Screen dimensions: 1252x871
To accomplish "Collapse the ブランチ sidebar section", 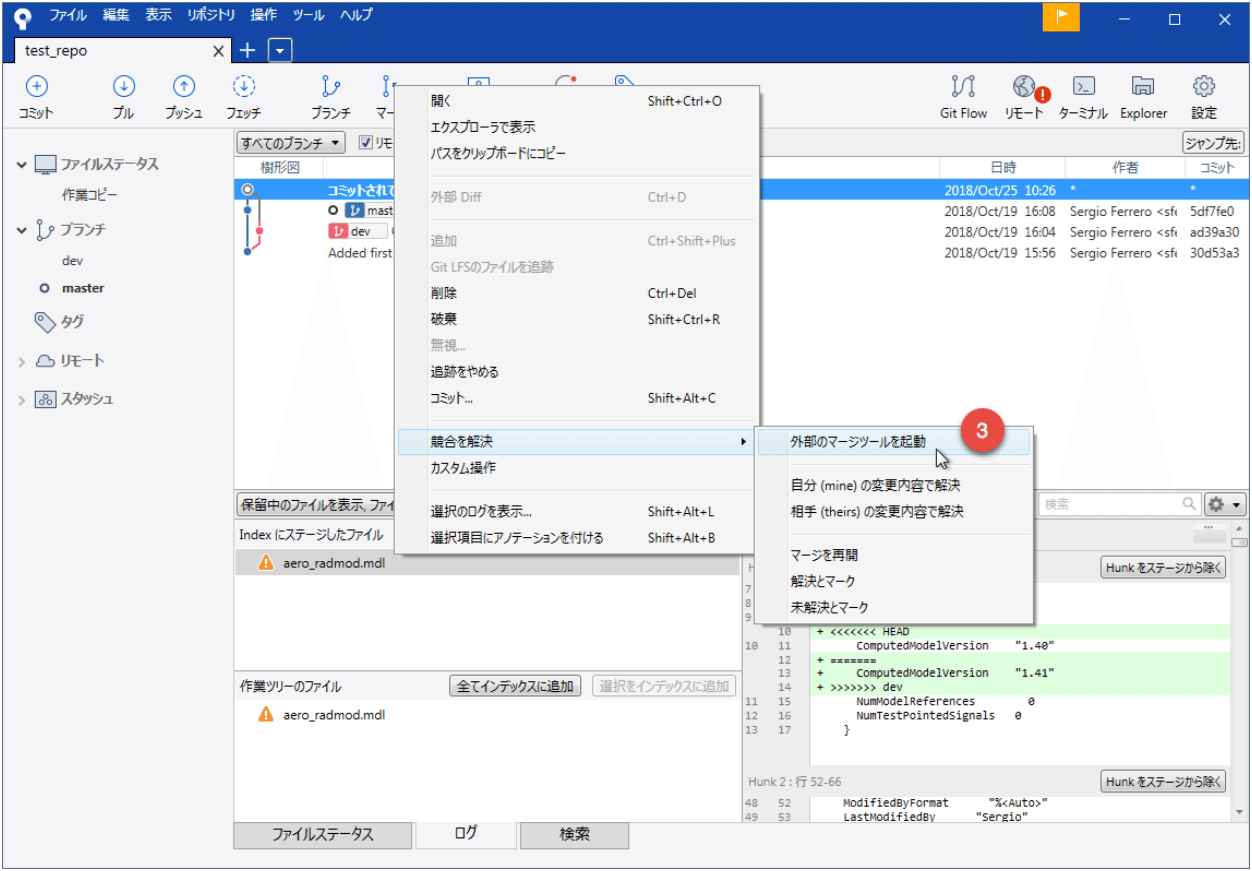I will 22,230.
